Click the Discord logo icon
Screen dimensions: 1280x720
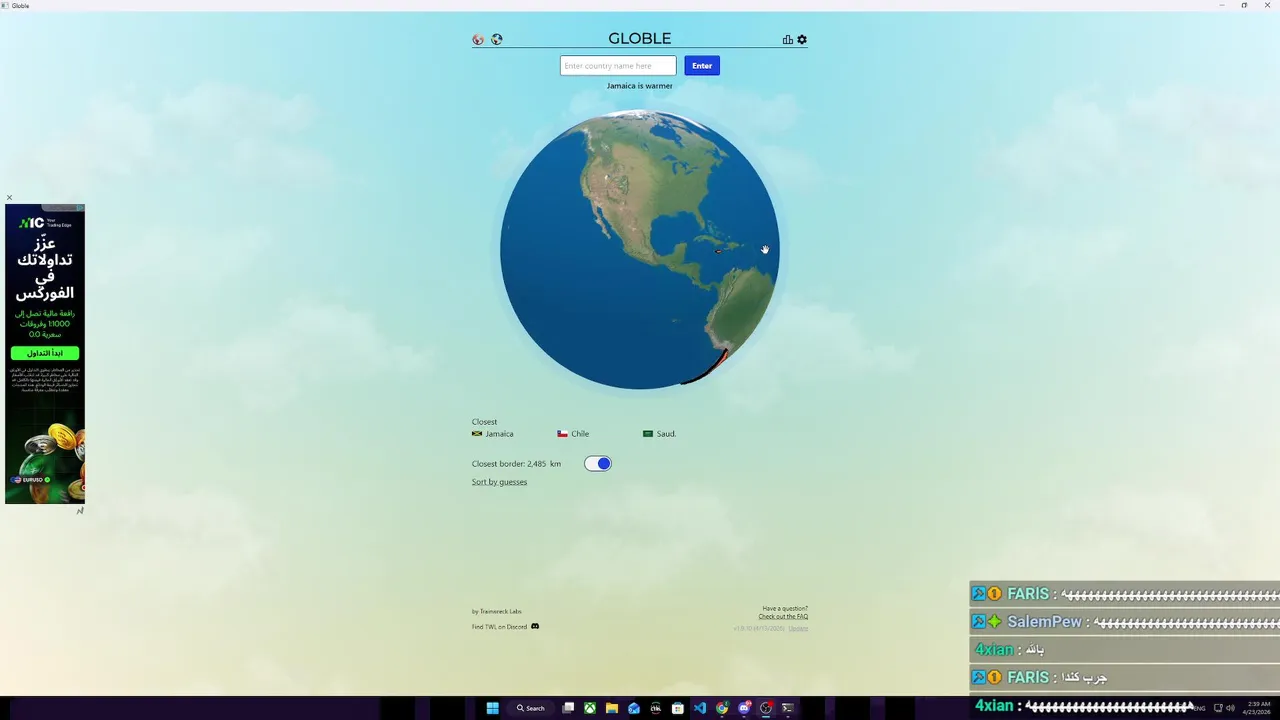click(x=535, y=627)
